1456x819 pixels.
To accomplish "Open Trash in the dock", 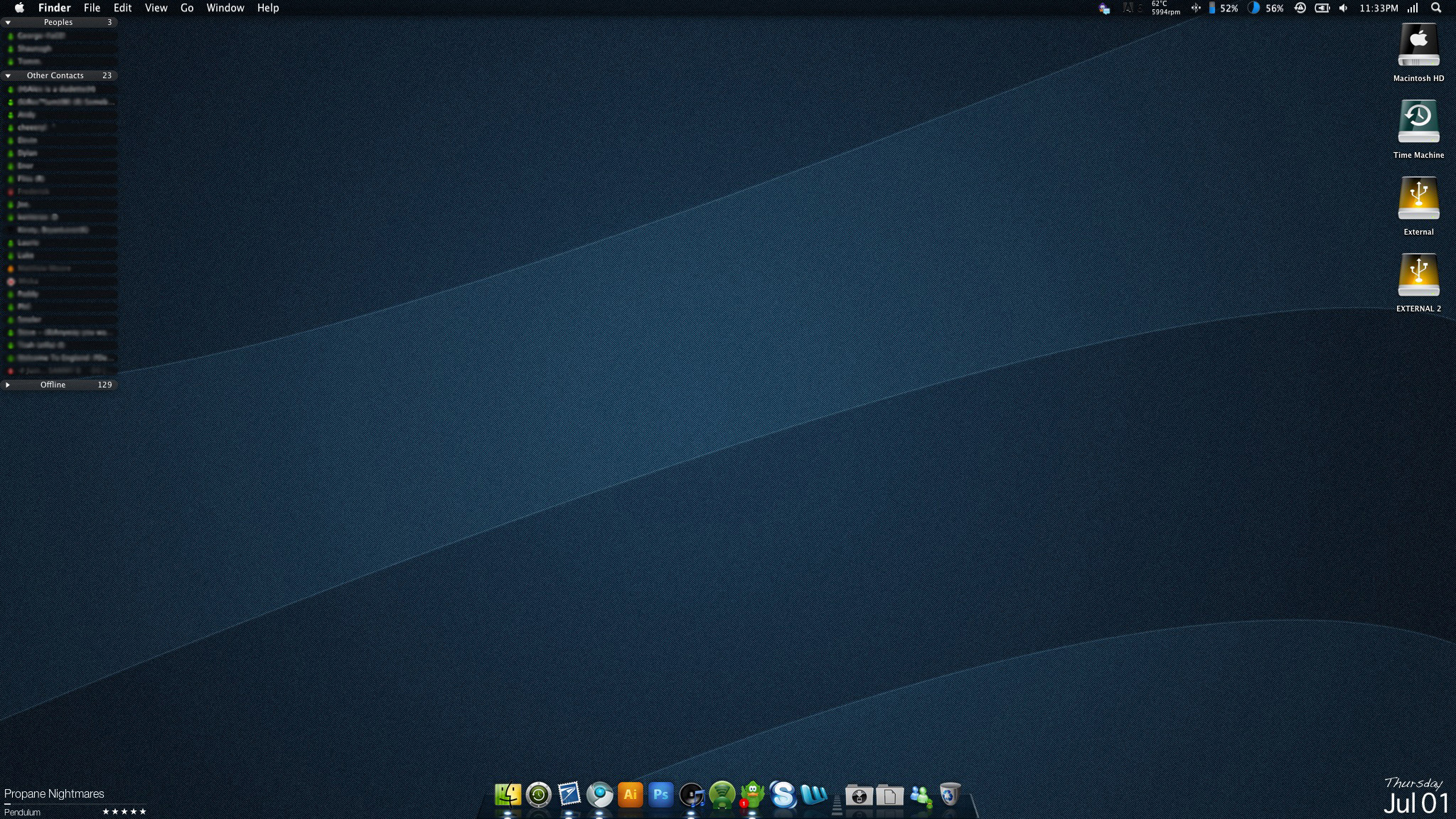I will click(x=950, y=795).
